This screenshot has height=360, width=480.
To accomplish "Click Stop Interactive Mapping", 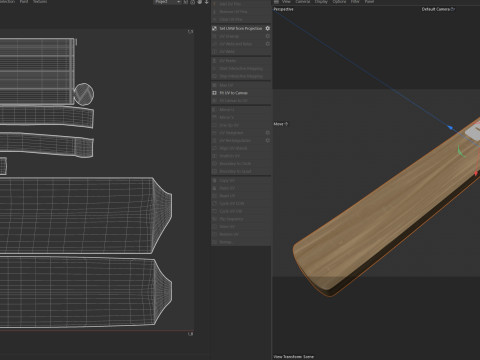I will click(x=241, y=76).
